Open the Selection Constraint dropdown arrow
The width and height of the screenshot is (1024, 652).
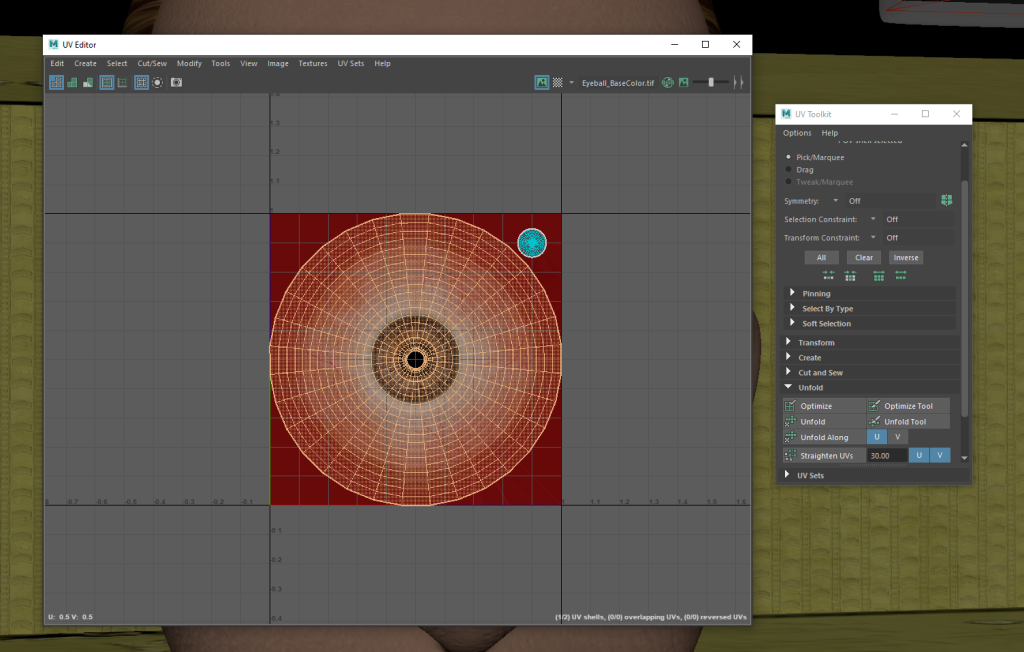coord(873,219)
